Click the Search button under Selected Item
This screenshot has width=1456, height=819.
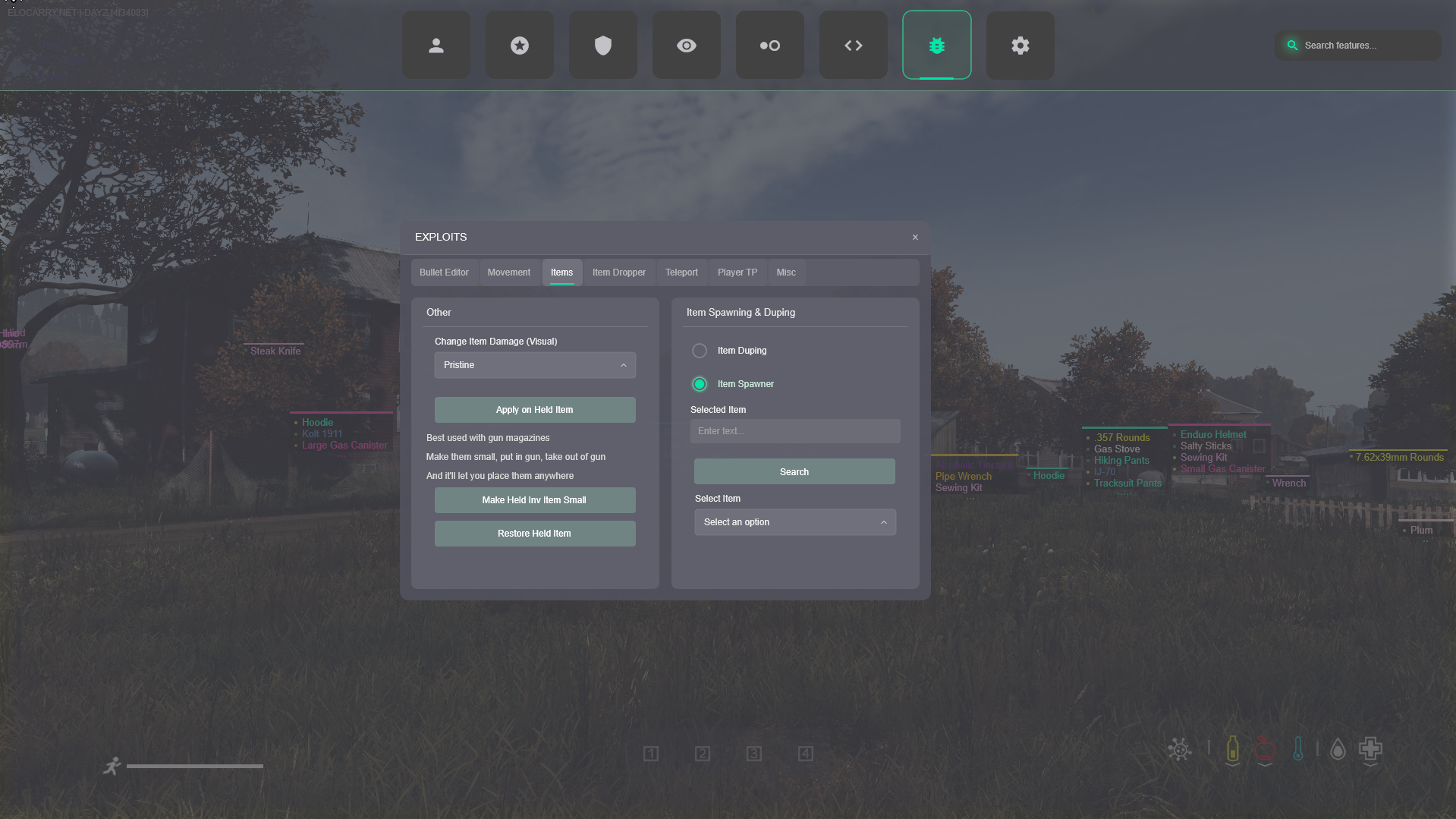[x=794, y=471]
